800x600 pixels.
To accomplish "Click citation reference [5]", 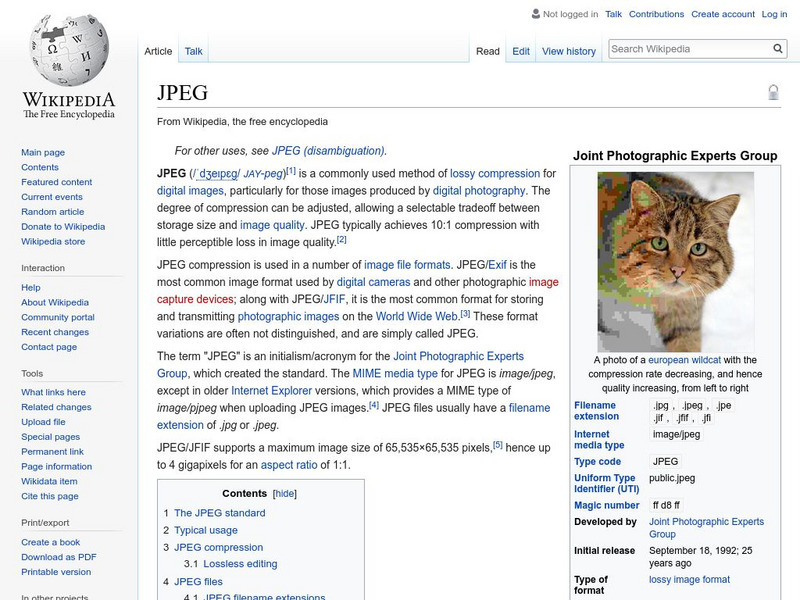I will click(x=498, y=445).
